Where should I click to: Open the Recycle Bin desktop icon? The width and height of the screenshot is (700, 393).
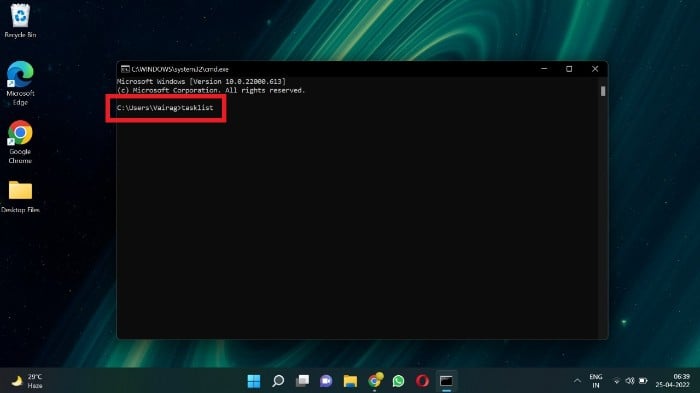(x=20, y=21)
